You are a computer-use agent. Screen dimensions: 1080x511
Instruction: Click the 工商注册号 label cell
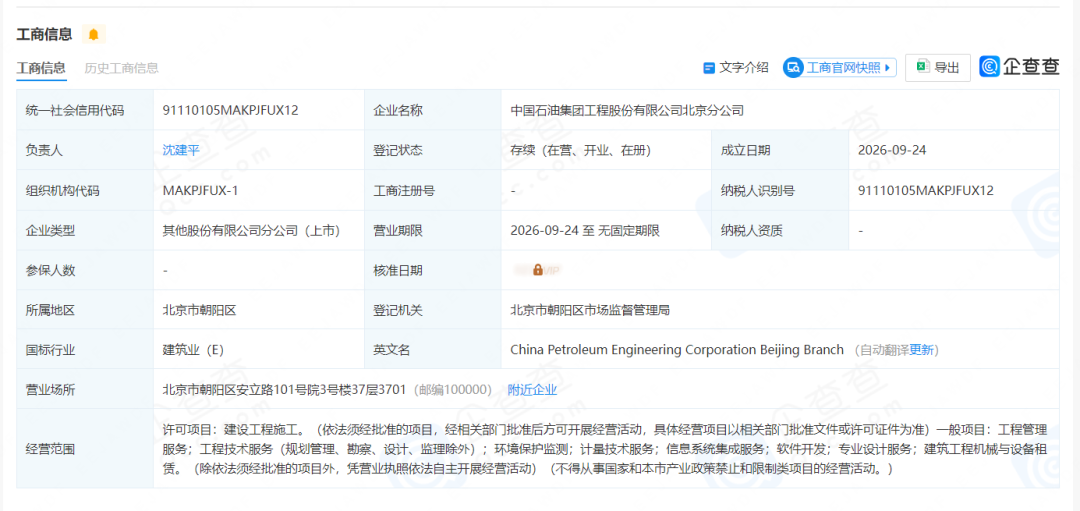pyautogui.click(x=433, y=191)
